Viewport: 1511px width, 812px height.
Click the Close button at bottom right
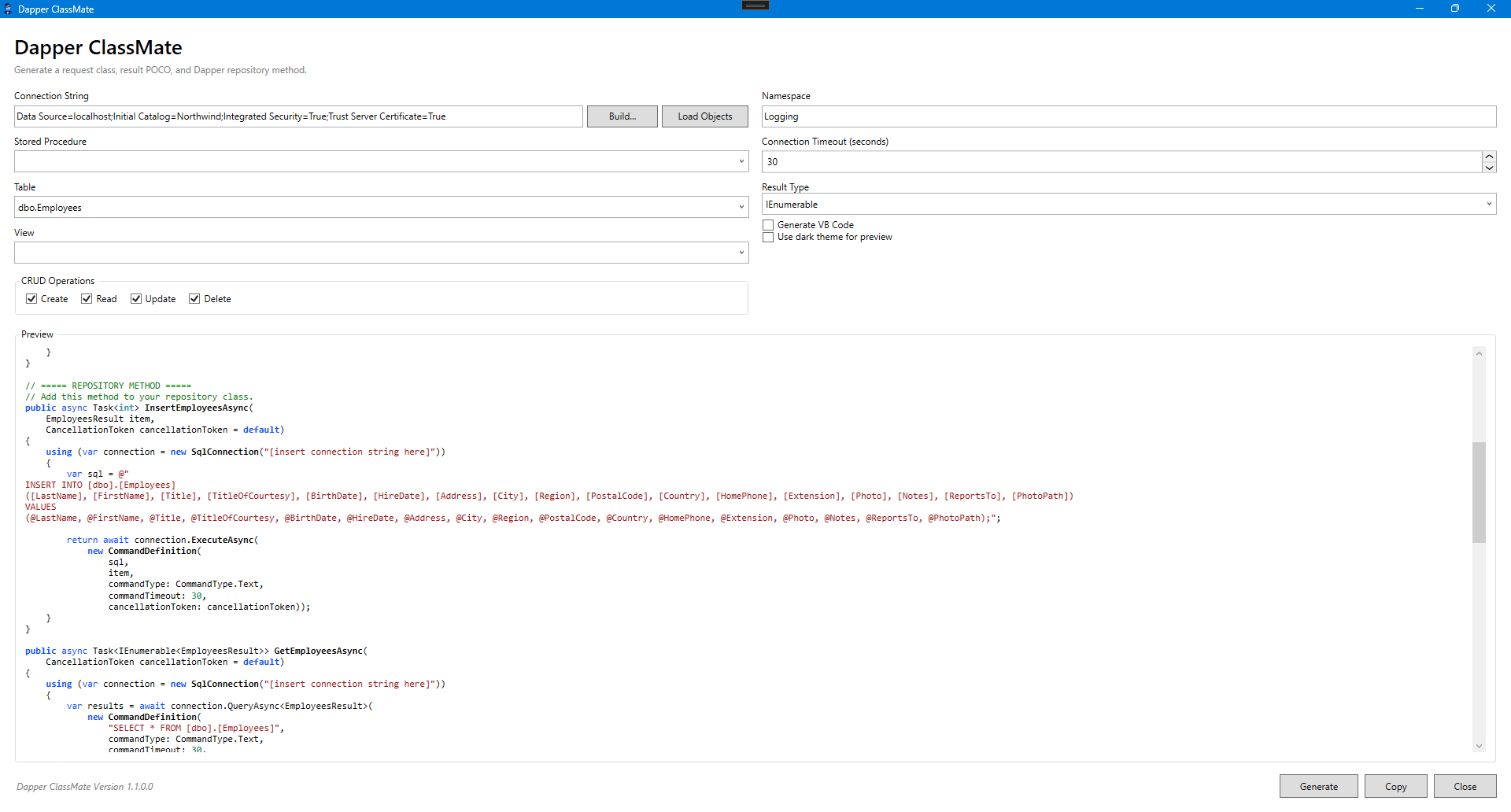(1465, 786)
